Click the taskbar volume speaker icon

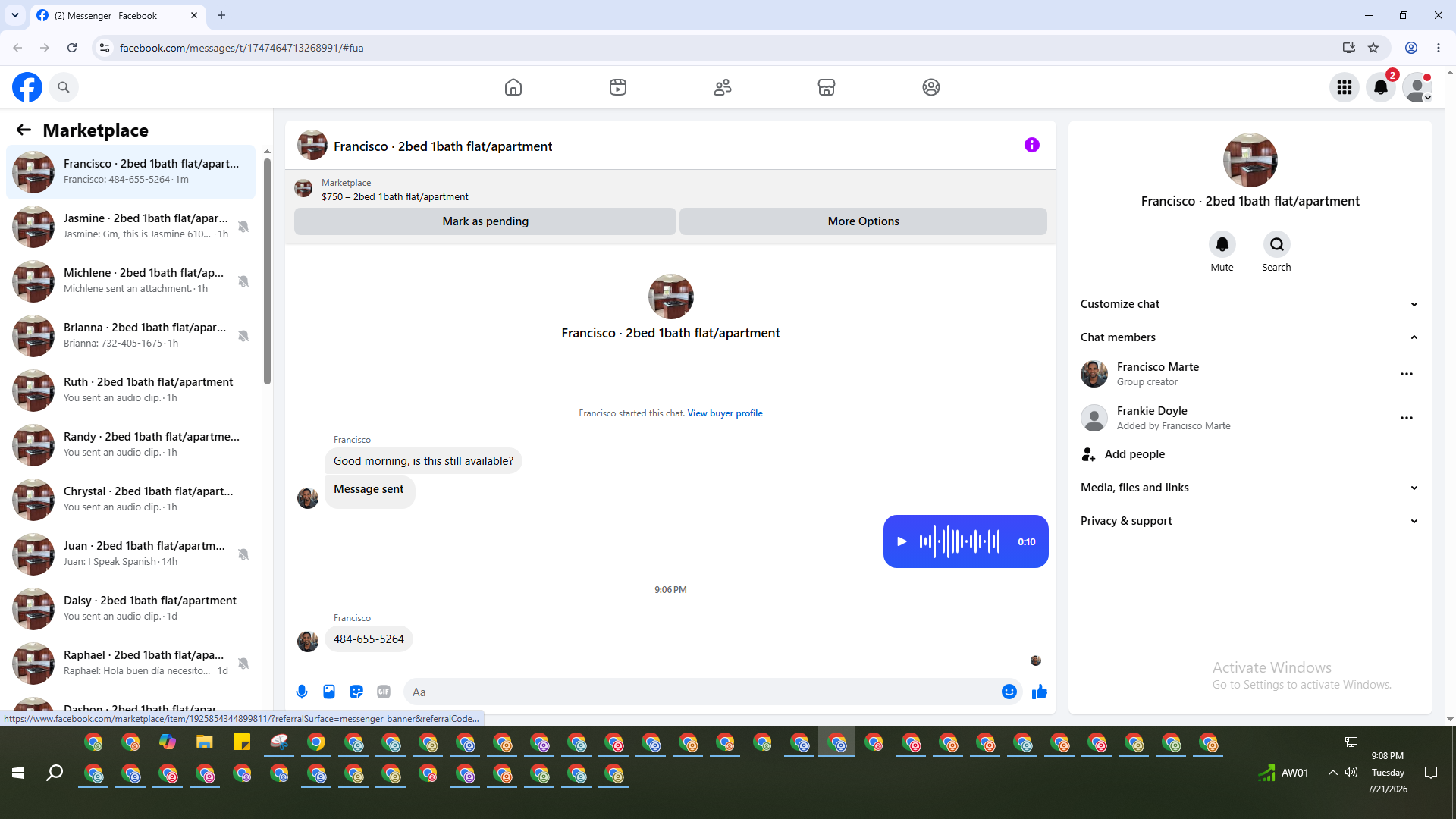pos(1351,773)
